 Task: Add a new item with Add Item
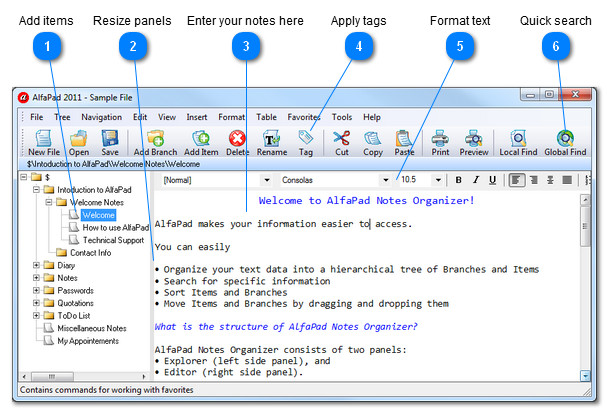(201, 142)
